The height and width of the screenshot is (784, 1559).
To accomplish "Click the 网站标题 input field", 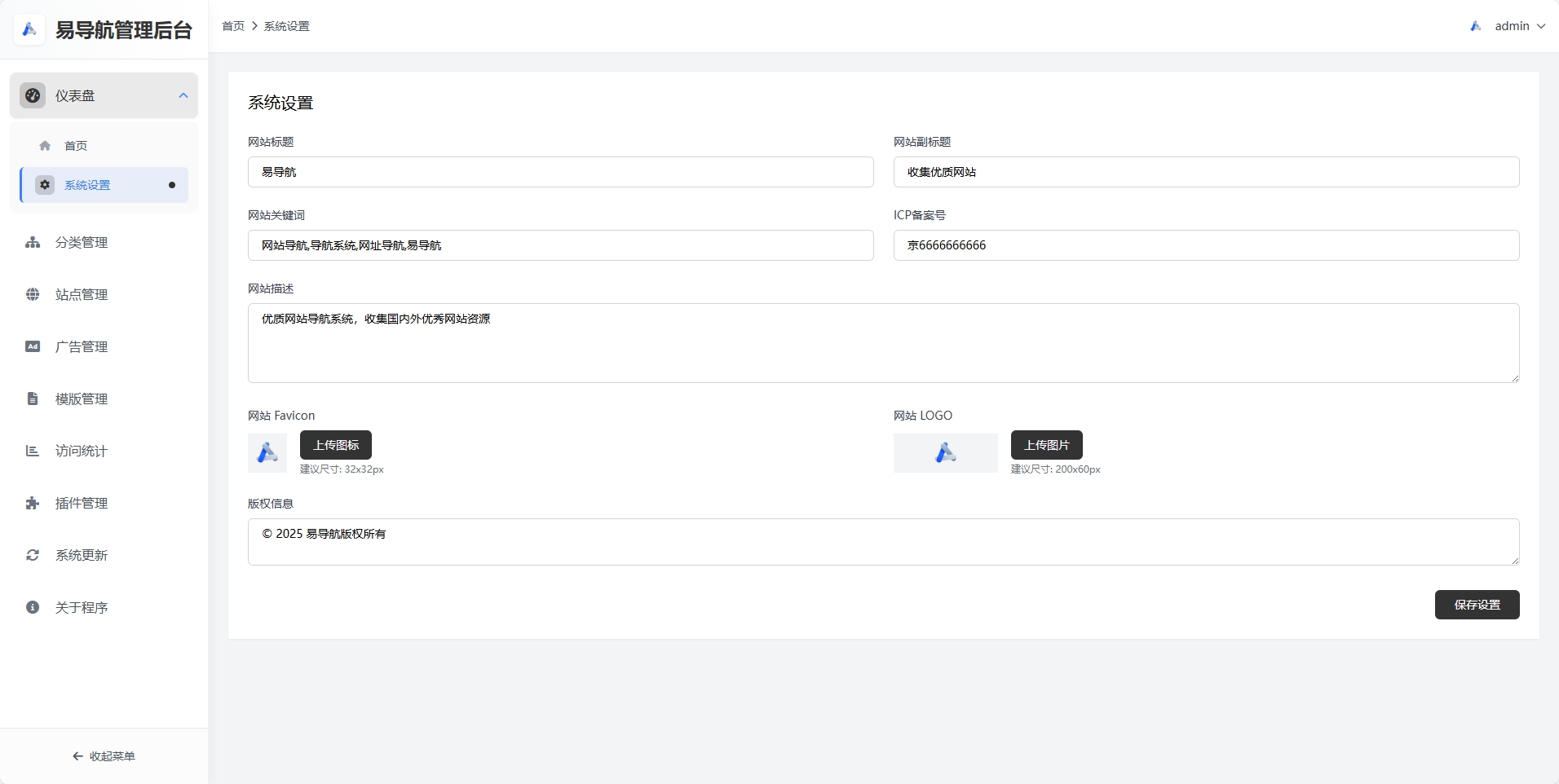I will click(x=560, y=172).
